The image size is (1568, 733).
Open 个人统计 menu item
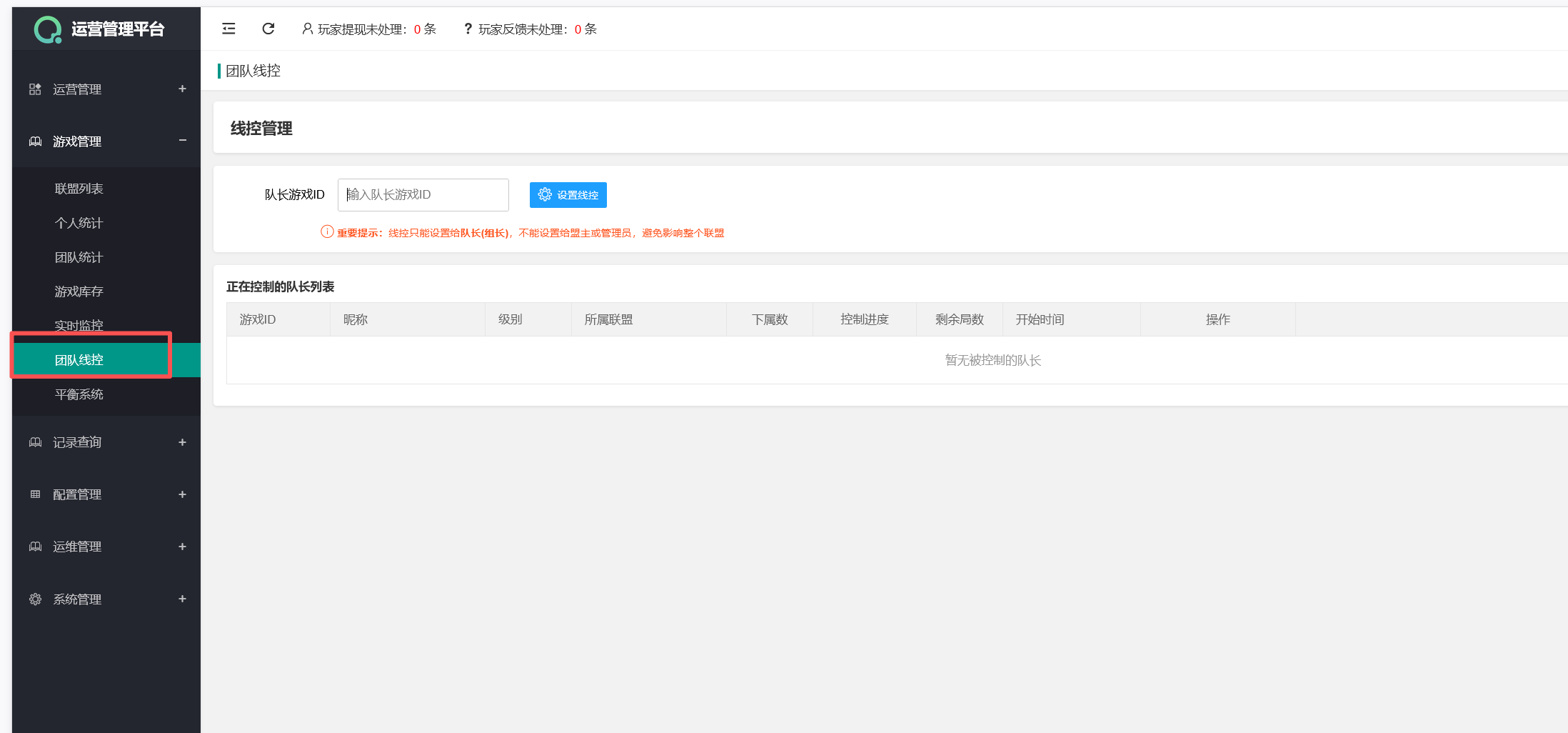[79, 223]
